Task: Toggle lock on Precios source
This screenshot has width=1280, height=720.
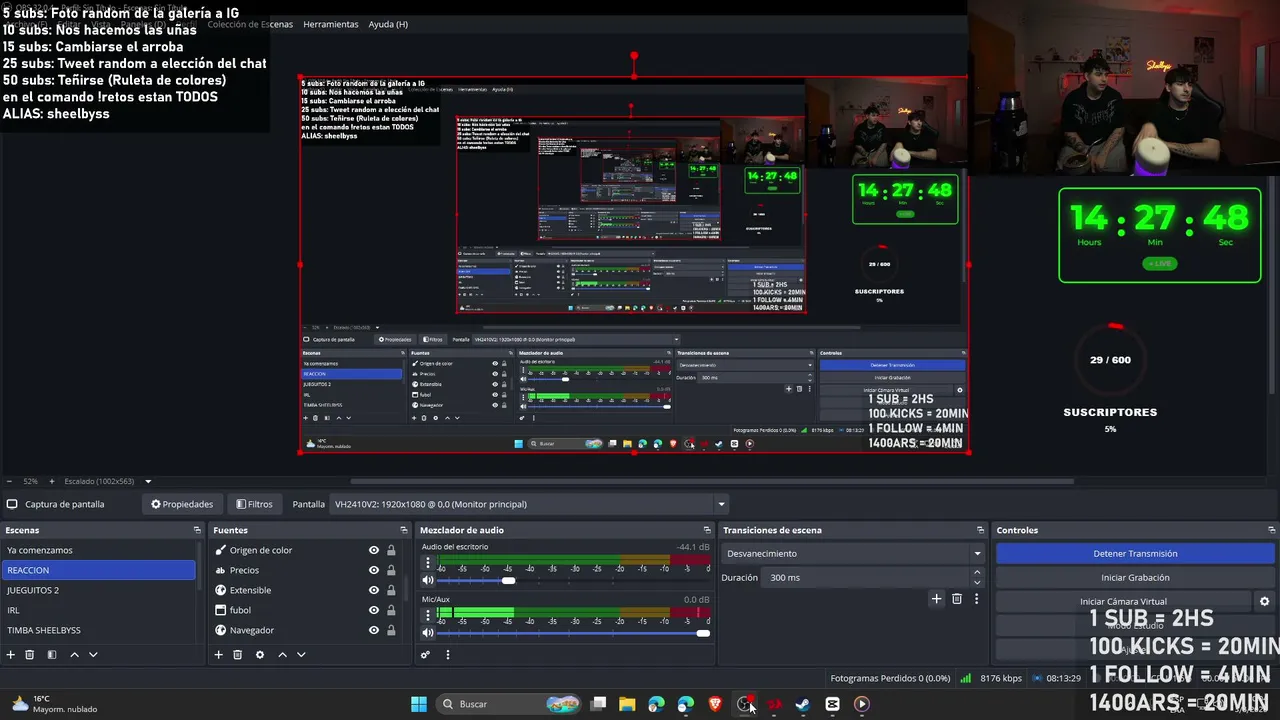Action: [x=391, y=570]
